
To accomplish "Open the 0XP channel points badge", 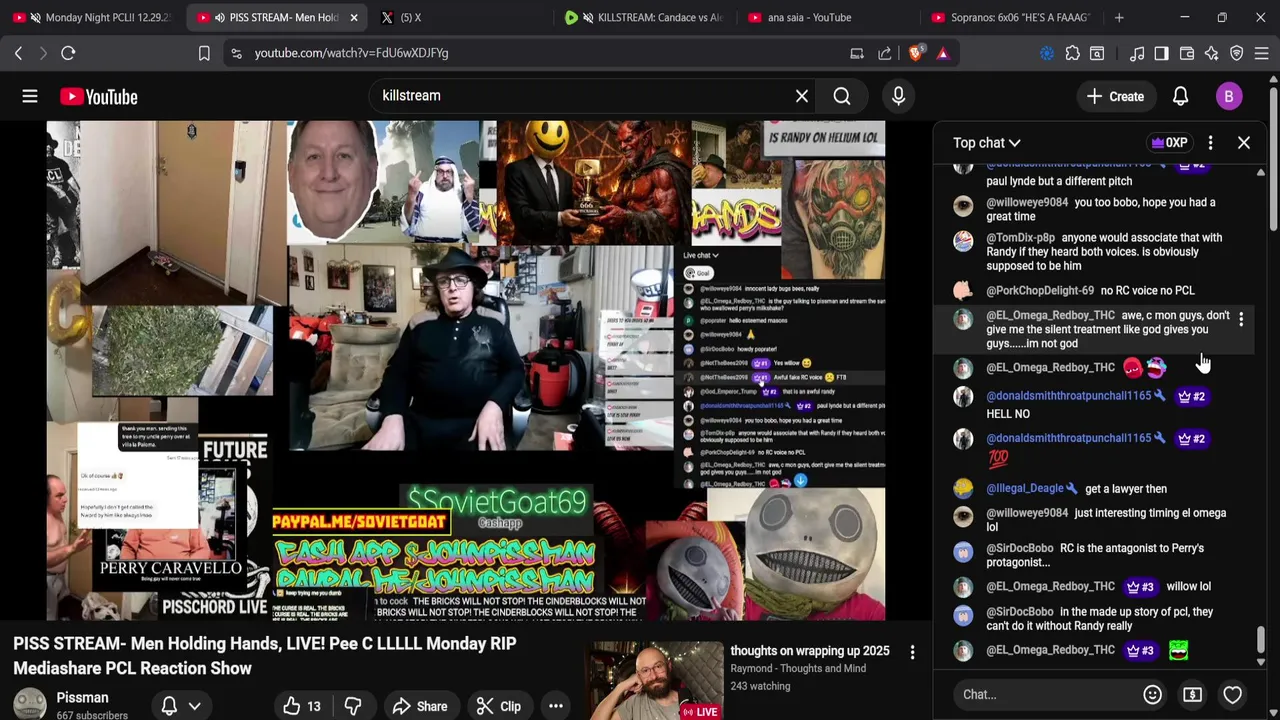I will [1169, 143].
